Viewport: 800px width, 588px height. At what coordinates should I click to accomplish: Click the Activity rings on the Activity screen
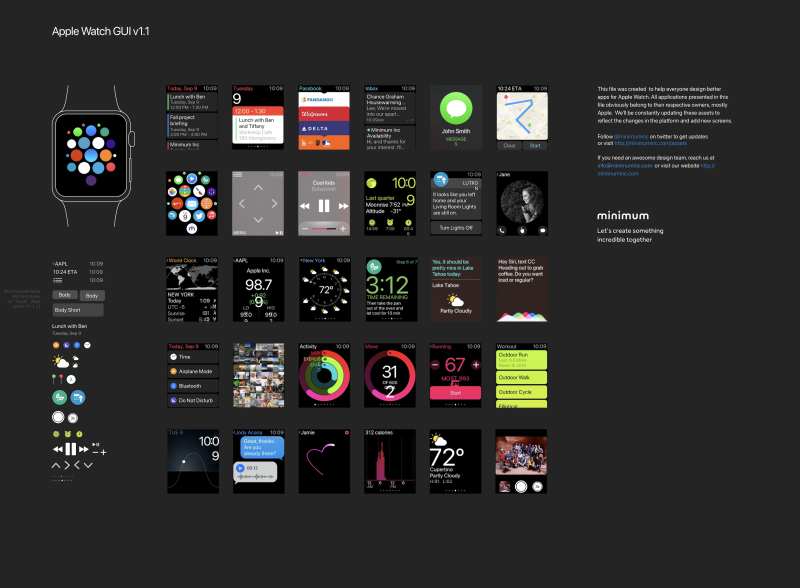pos(324,375)
